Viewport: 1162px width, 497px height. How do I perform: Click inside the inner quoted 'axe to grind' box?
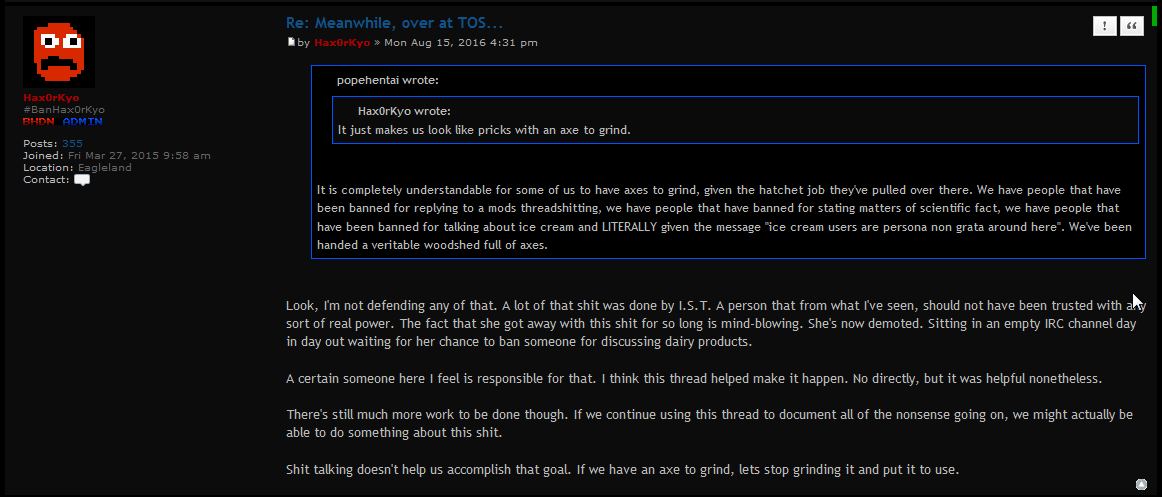coord(735,120)
